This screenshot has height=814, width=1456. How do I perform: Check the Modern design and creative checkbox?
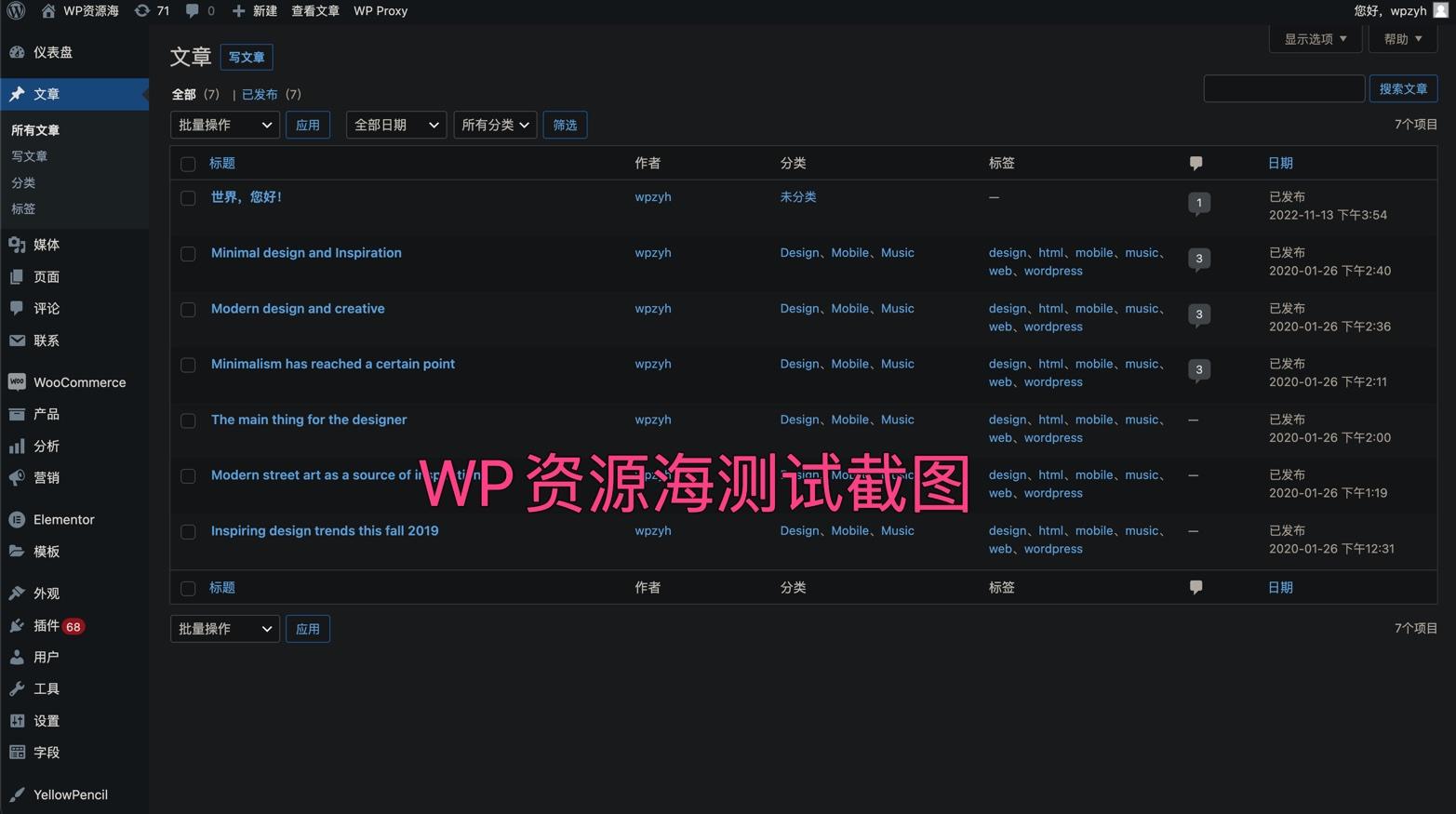pos(188,310)
